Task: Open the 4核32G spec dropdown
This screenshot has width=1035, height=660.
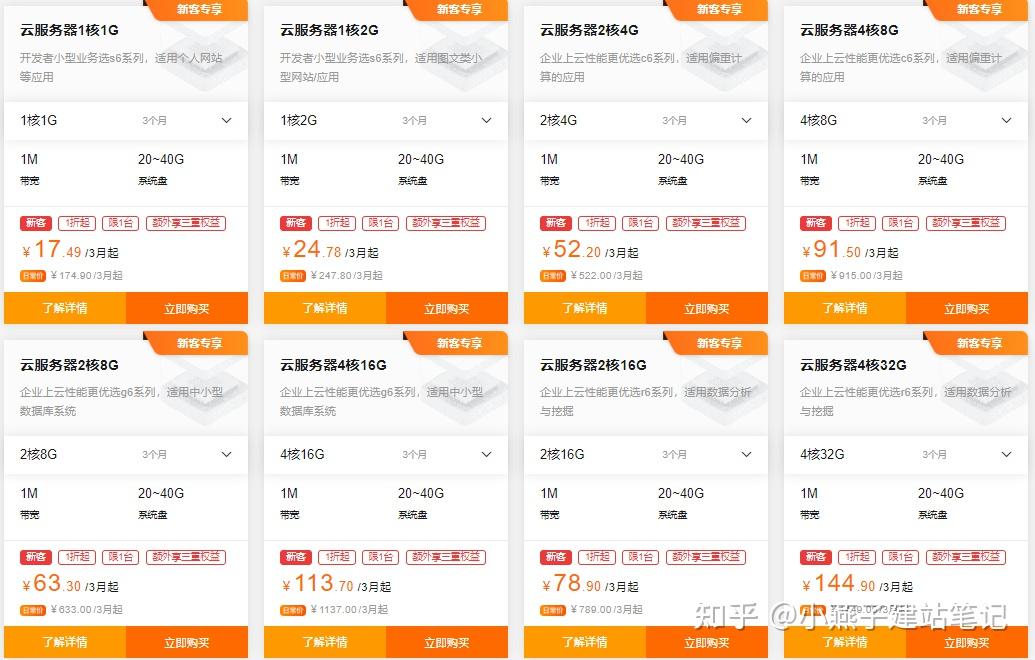Action: click(906, 455)
